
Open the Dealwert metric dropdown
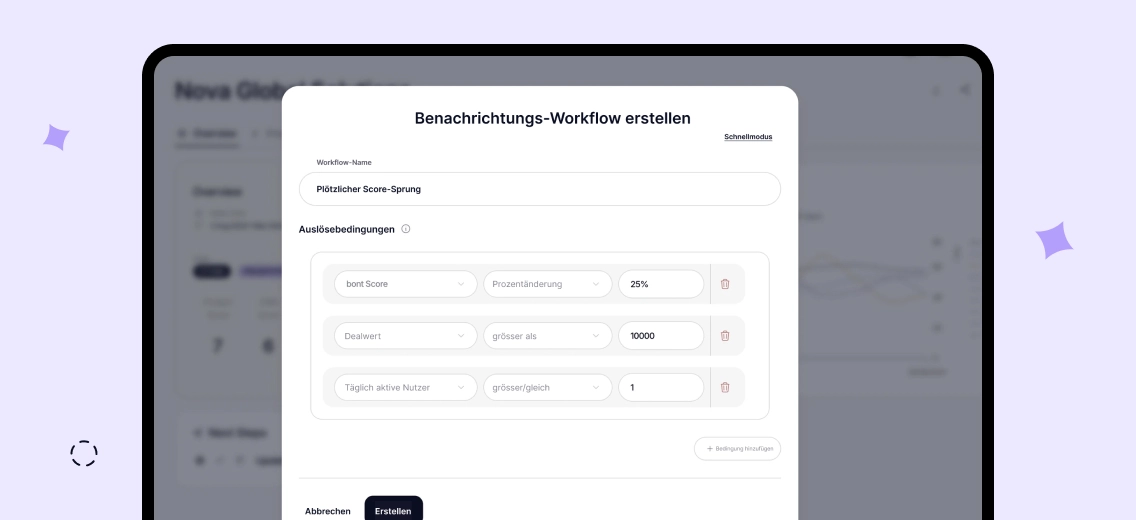point(406,336)
